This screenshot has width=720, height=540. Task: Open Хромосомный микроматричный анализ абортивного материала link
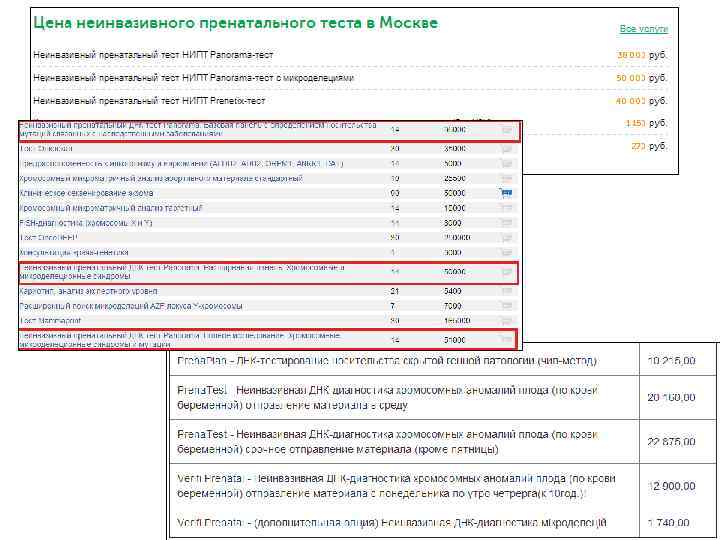(161, 178)
